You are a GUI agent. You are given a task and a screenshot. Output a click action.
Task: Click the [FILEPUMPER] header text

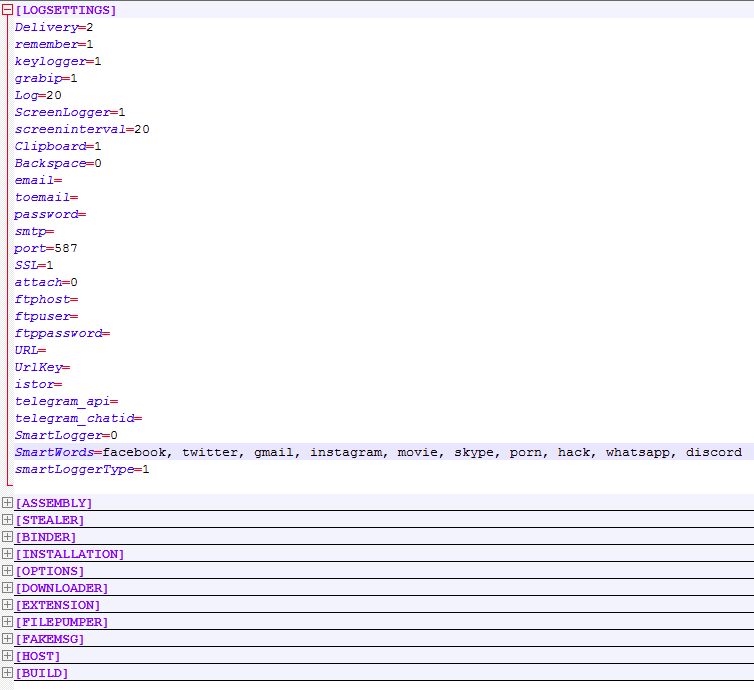62,622
